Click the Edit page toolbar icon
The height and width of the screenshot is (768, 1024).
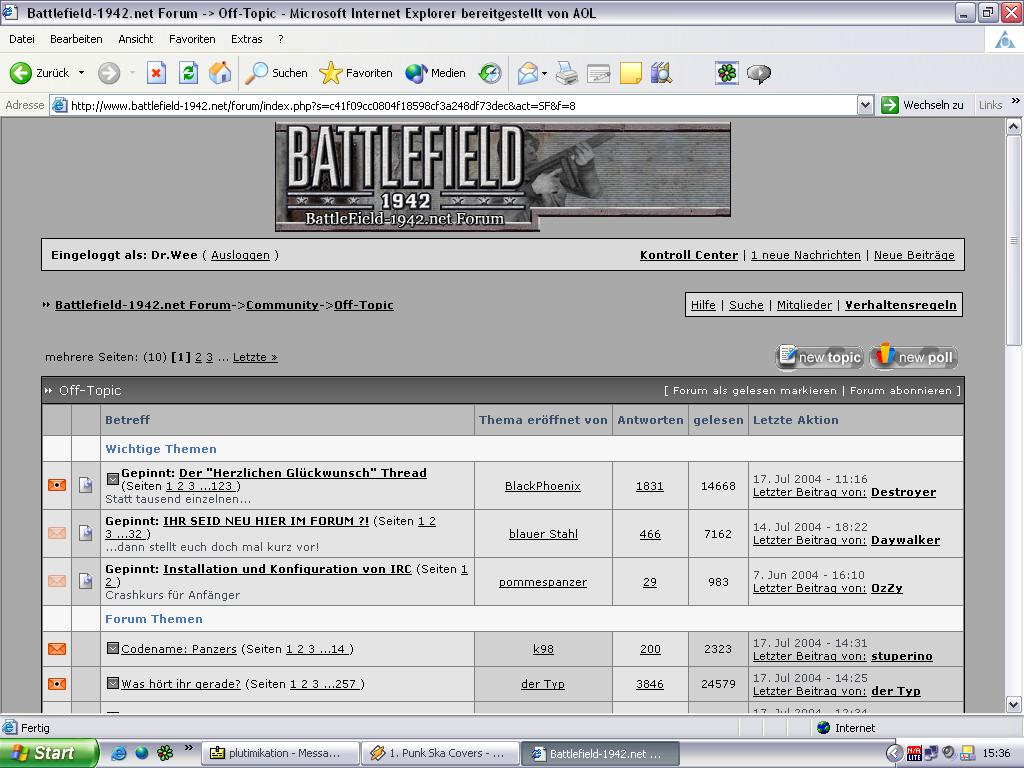(x=598, y=73)
